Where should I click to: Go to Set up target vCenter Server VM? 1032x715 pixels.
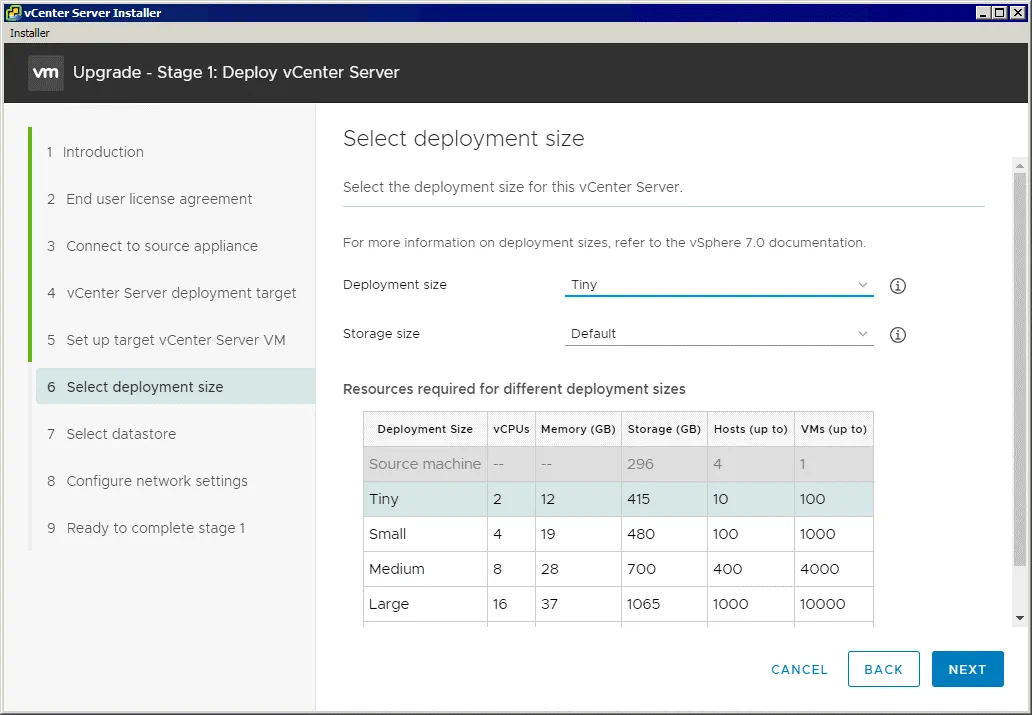coord(175,340)
